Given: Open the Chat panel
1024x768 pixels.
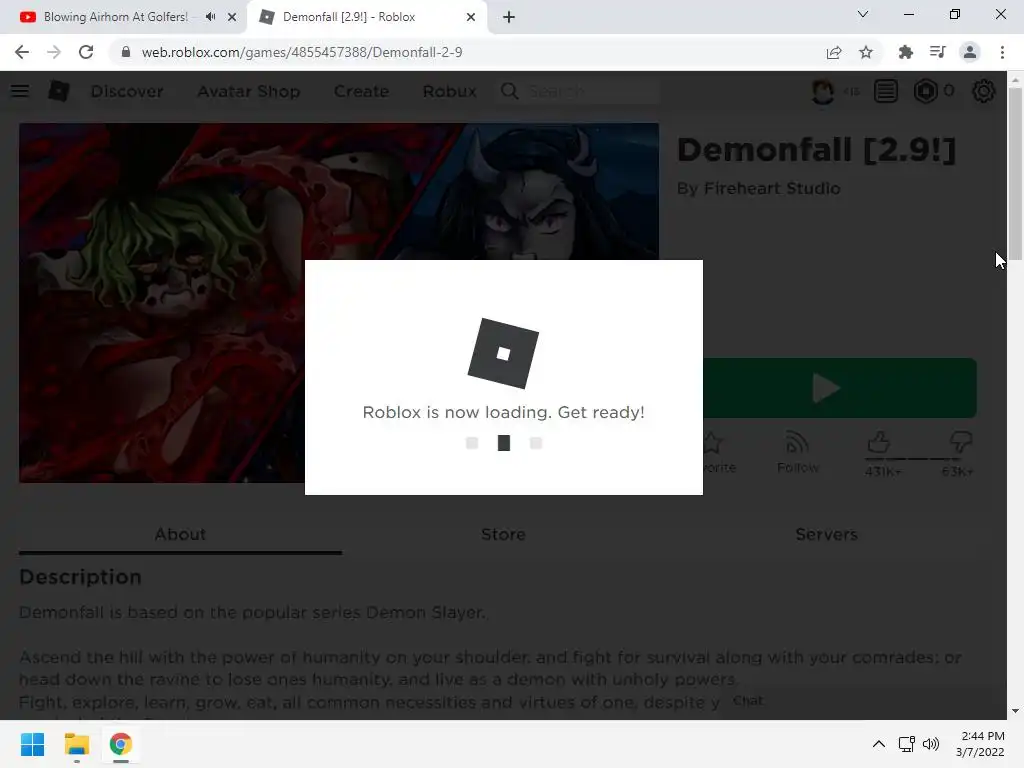Looking at the screenshot, I should (x=748, y=701).
